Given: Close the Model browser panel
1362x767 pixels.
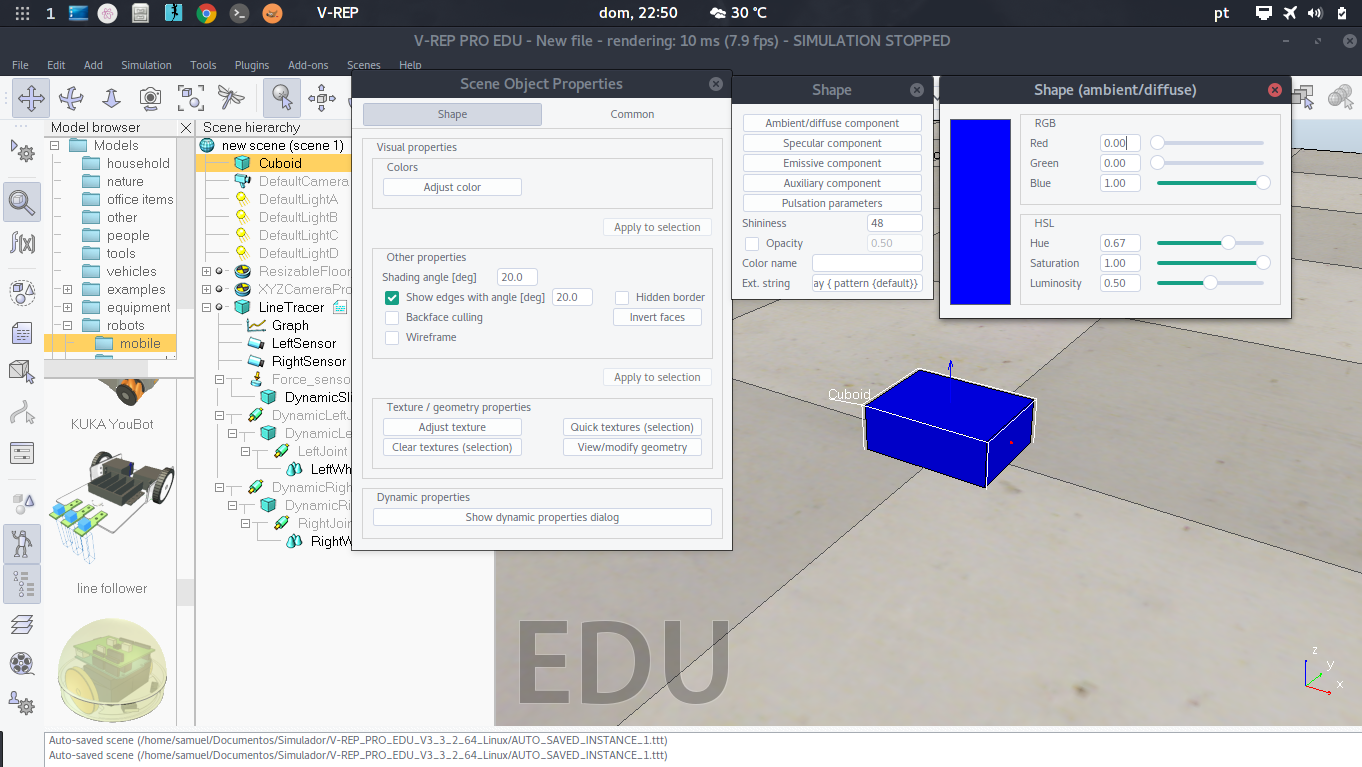Looking at the screenshot, I should 186,127.
